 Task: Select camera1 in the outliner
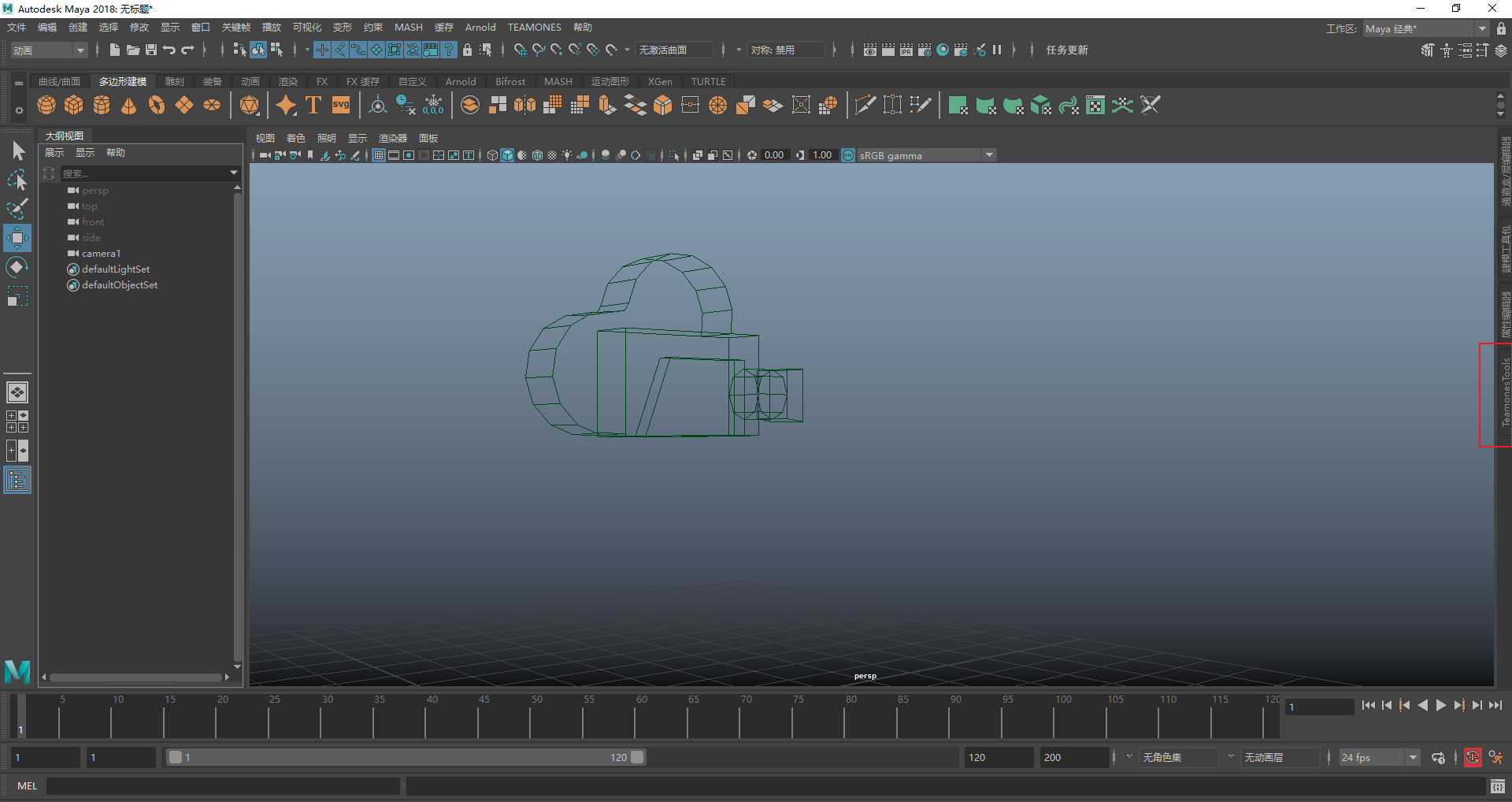pos(101,254)
